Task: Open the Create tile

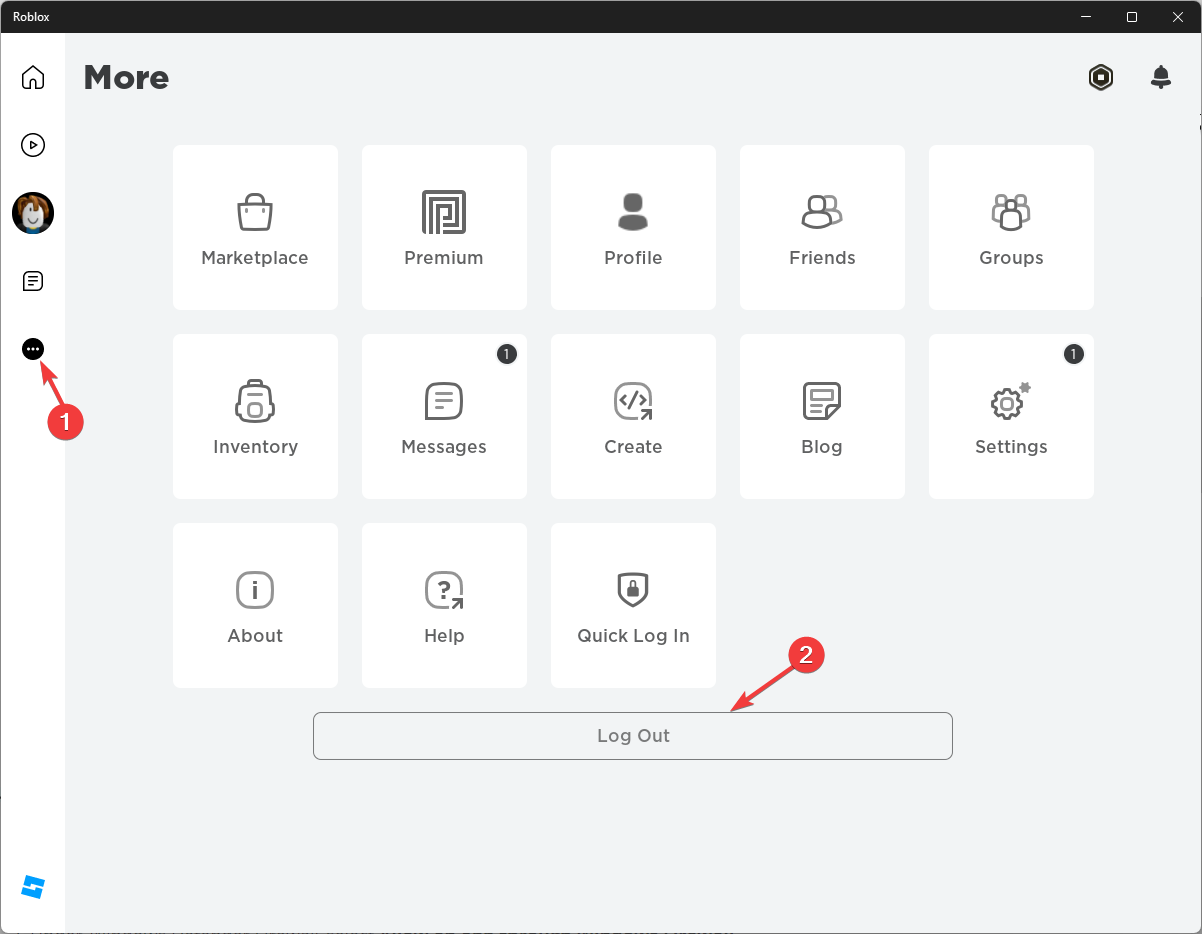Action: click(x=633, y=416)
